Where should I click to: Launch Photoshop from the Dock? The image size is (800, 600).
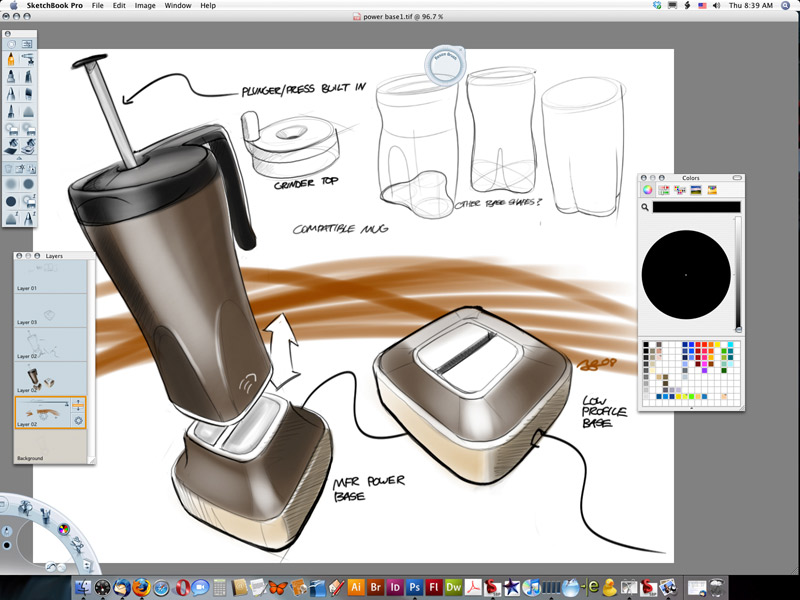click(414, 587)
